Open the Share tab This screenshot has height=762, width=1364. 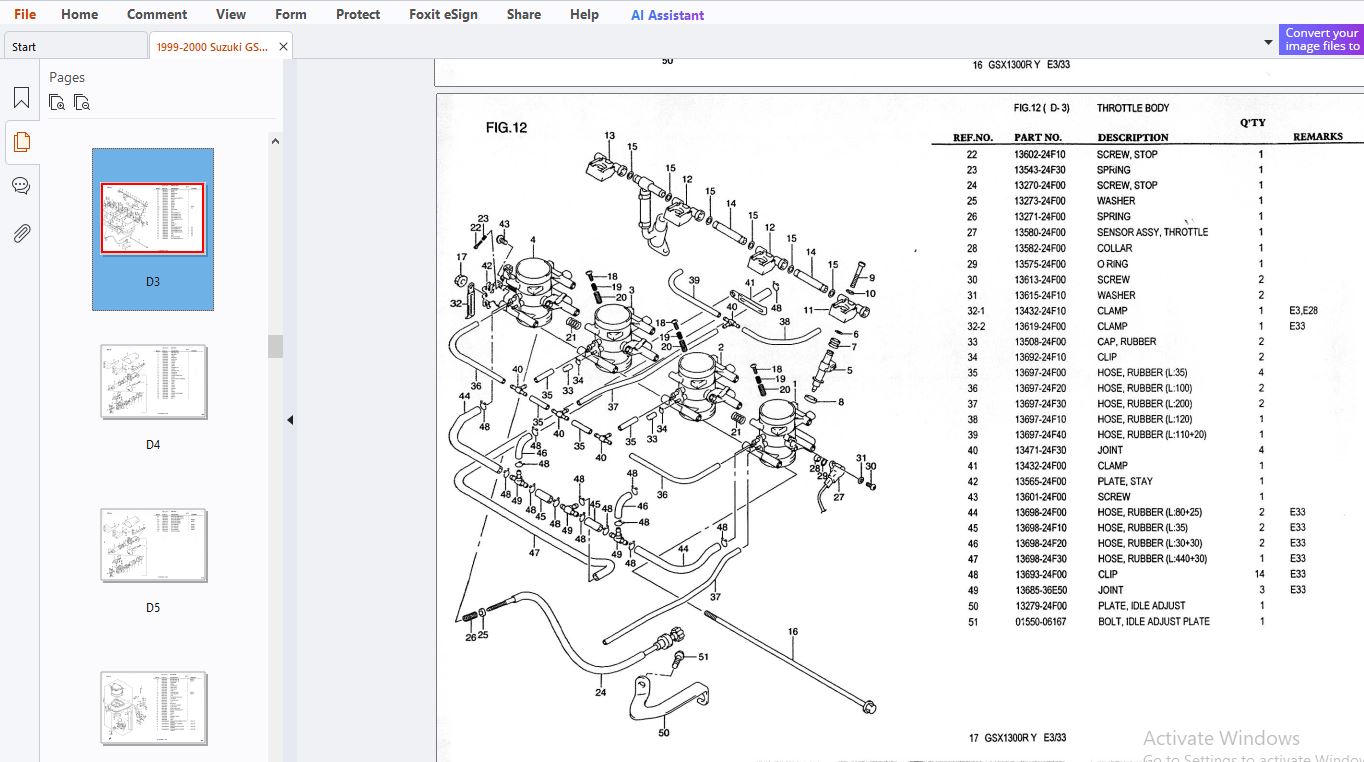pyautogui.click(x=523, y=14)
